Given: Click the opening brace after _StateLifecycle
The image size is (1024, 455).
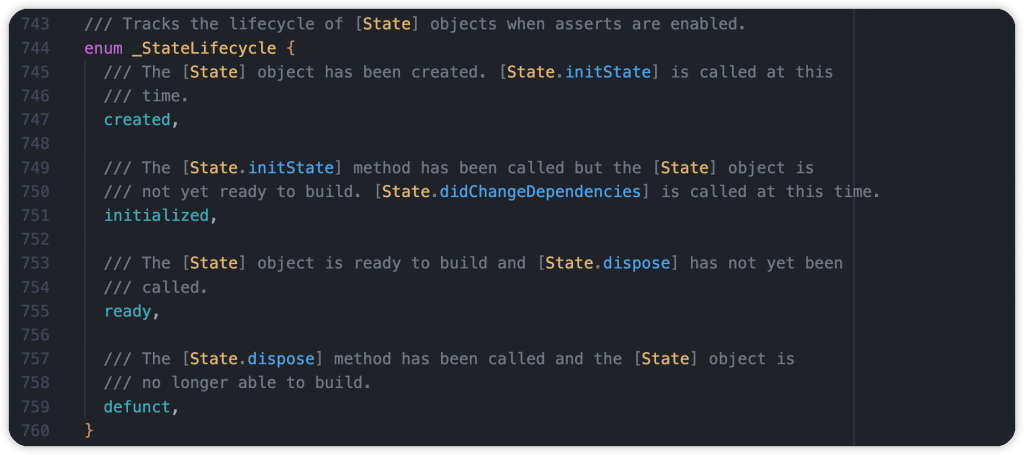Looking at the screenshot, I should click(291, 48).
